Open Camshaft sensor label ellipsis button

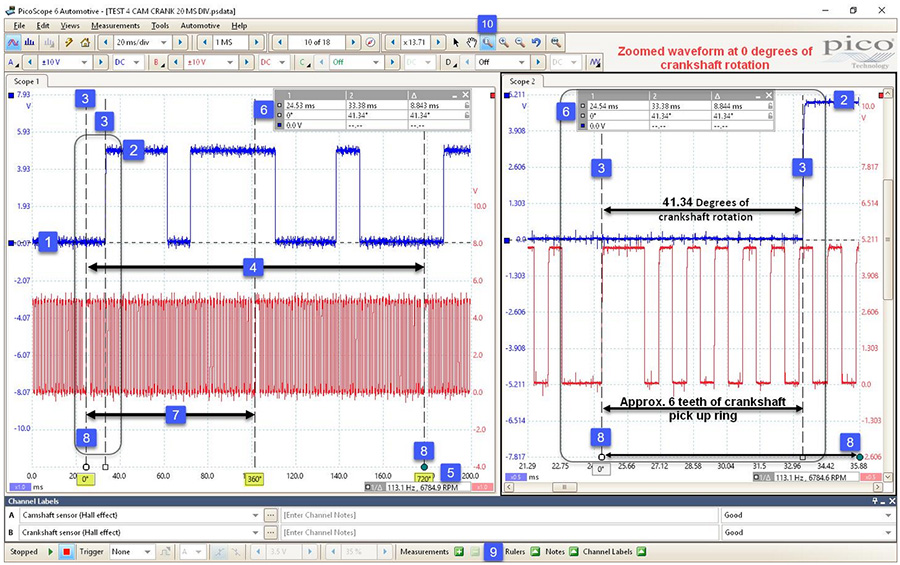pos(270,516)
